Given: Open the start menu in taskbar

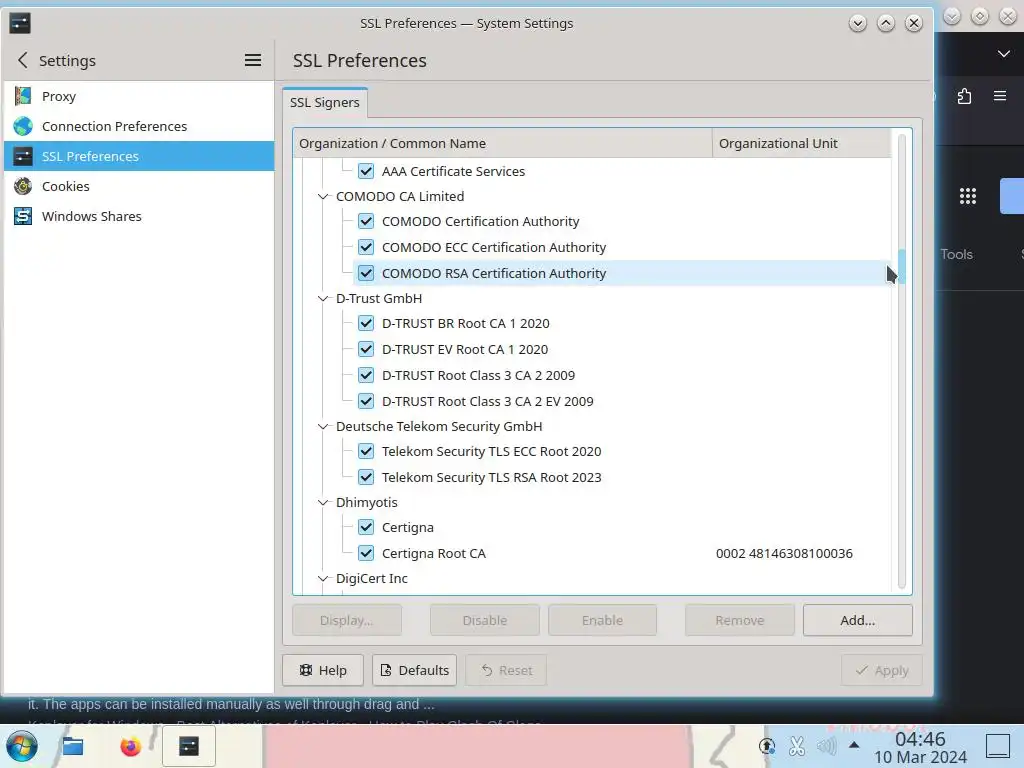Looking at the screenshot, I should pos(22,746).
